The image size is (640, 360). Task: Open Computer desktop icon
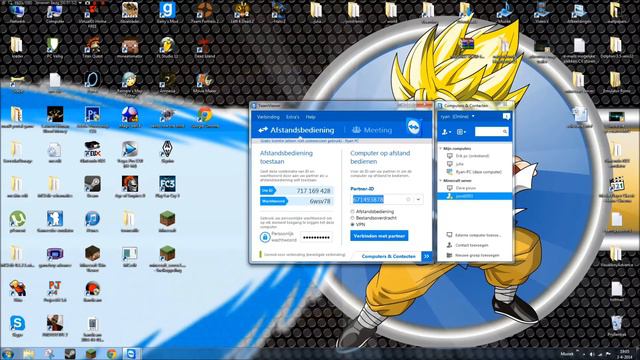[x=55, y=13]
